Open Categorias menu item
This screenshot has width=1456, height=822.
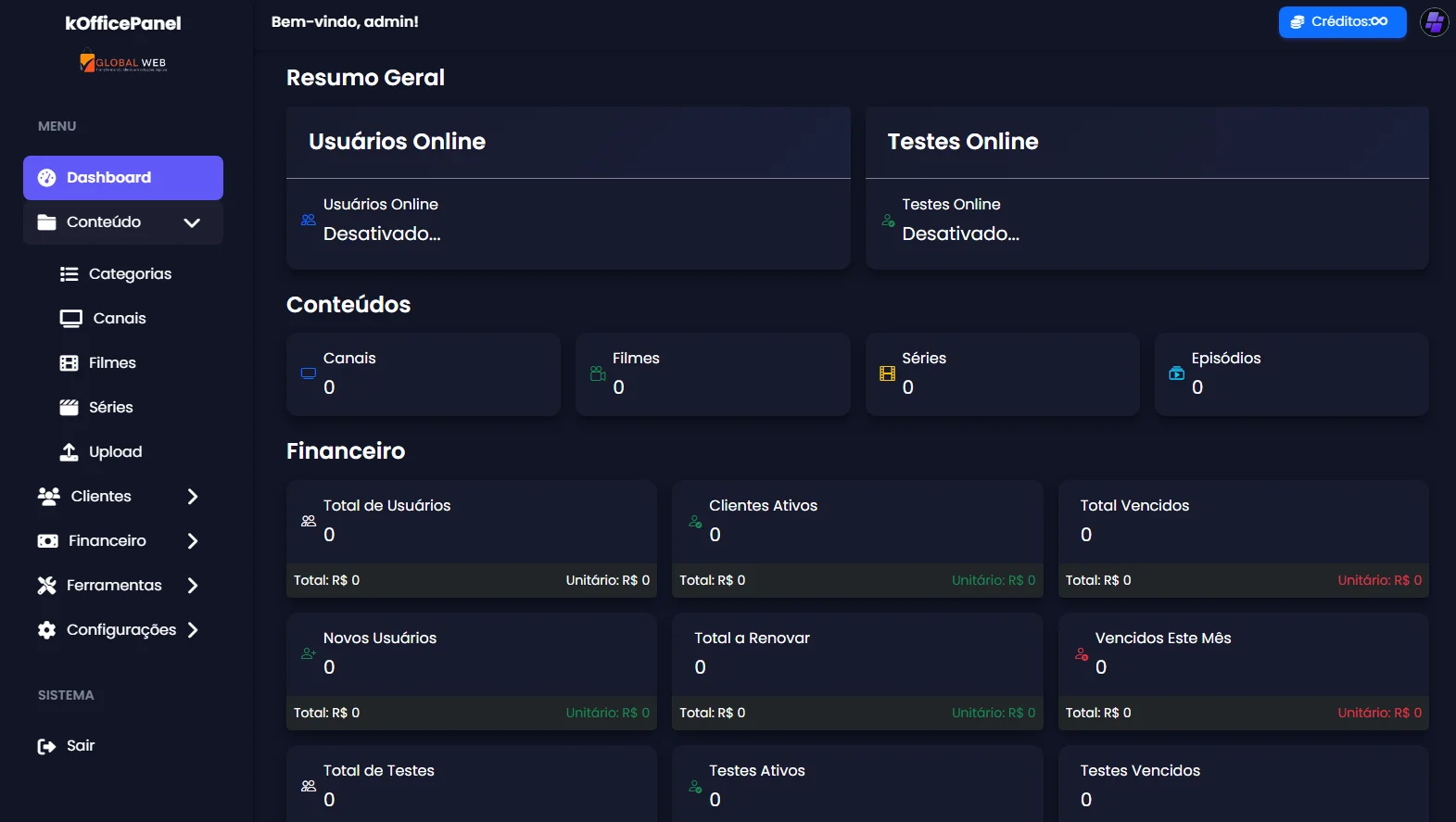(x=130, y=274)
